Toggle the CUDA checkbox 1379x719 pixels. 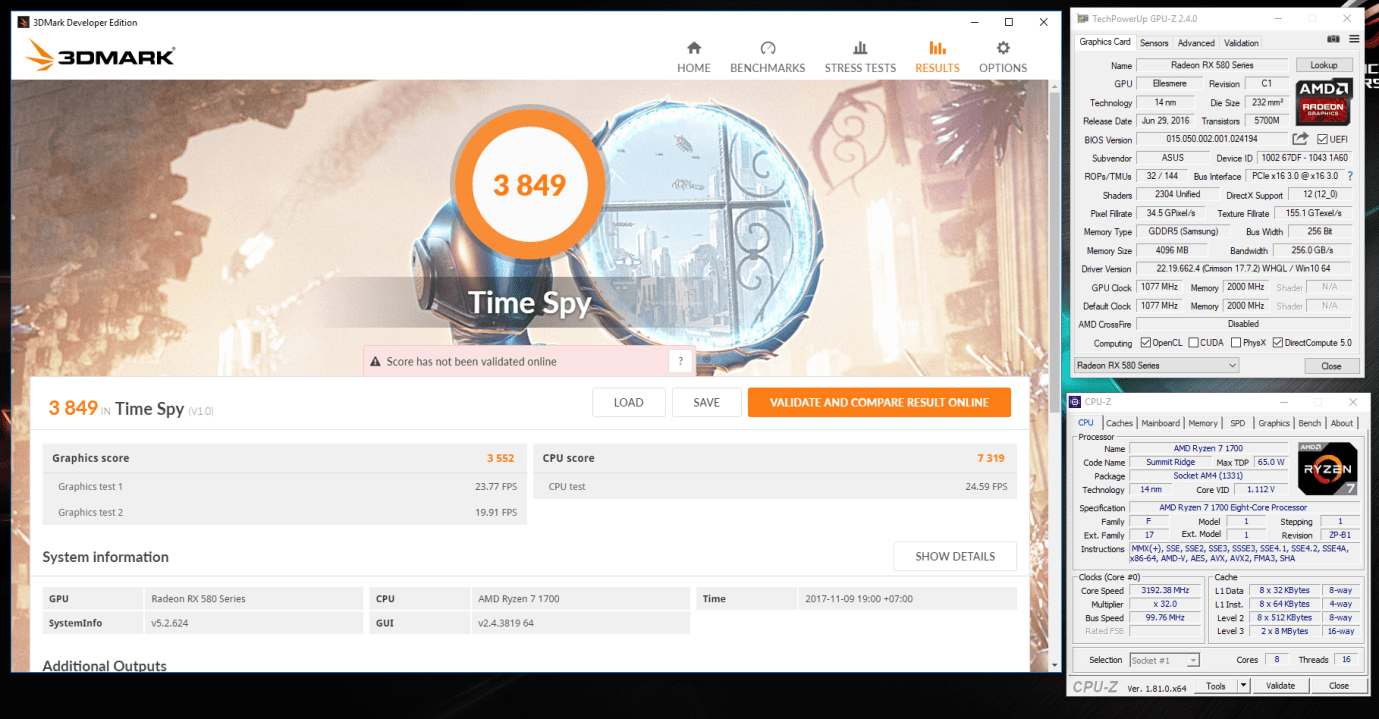point(1192,343)
